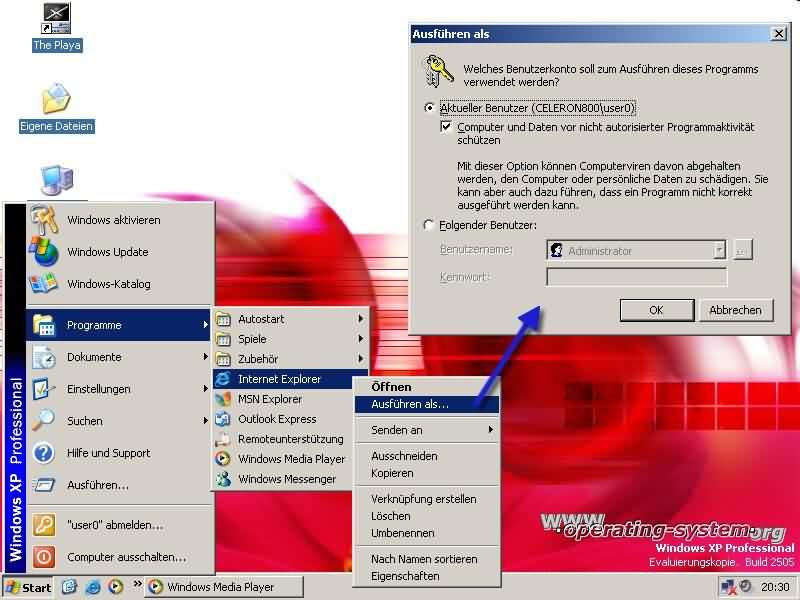Choose Löschen in the context menu
800x600 pixels.
tap(426, 516)
